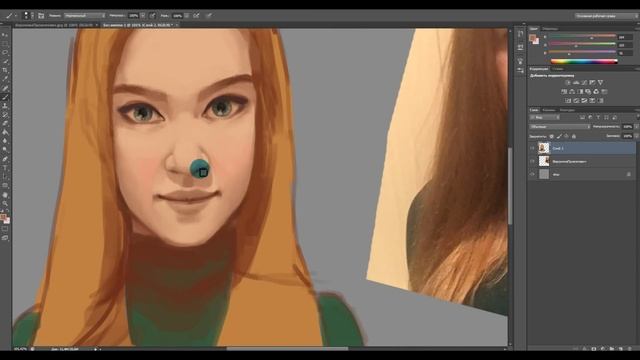This screenshot has width=640, height=360.
Task: Add an Invert adjustment
Action: click(568, 100)
